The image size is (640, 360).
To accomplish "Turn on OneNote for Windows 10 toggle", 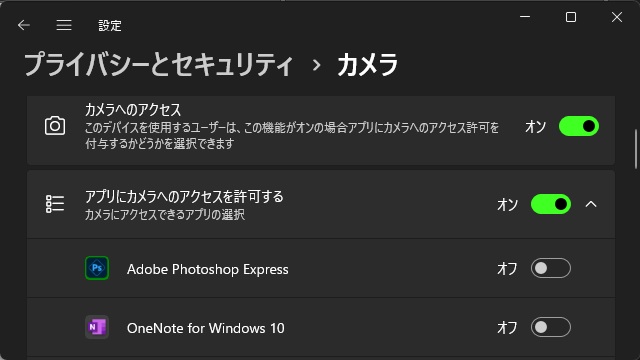I will (x=551, y=327).
